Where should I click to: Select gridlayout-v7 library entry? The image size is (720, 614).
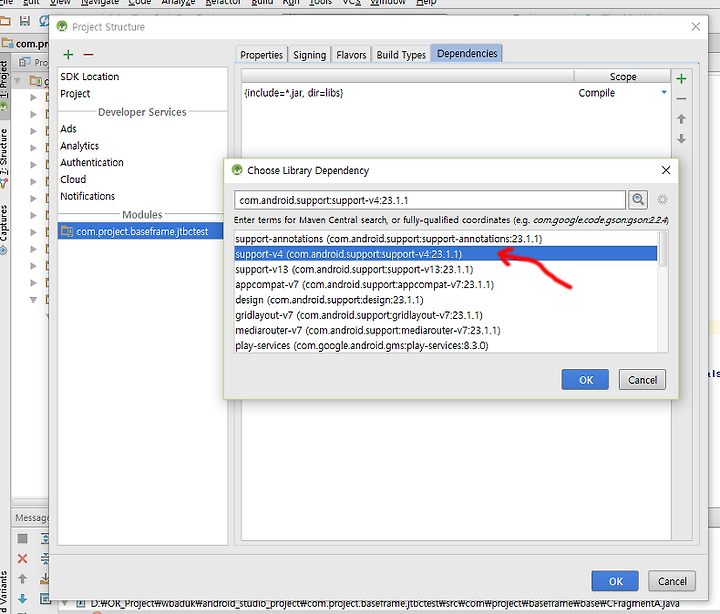point(445,315)
